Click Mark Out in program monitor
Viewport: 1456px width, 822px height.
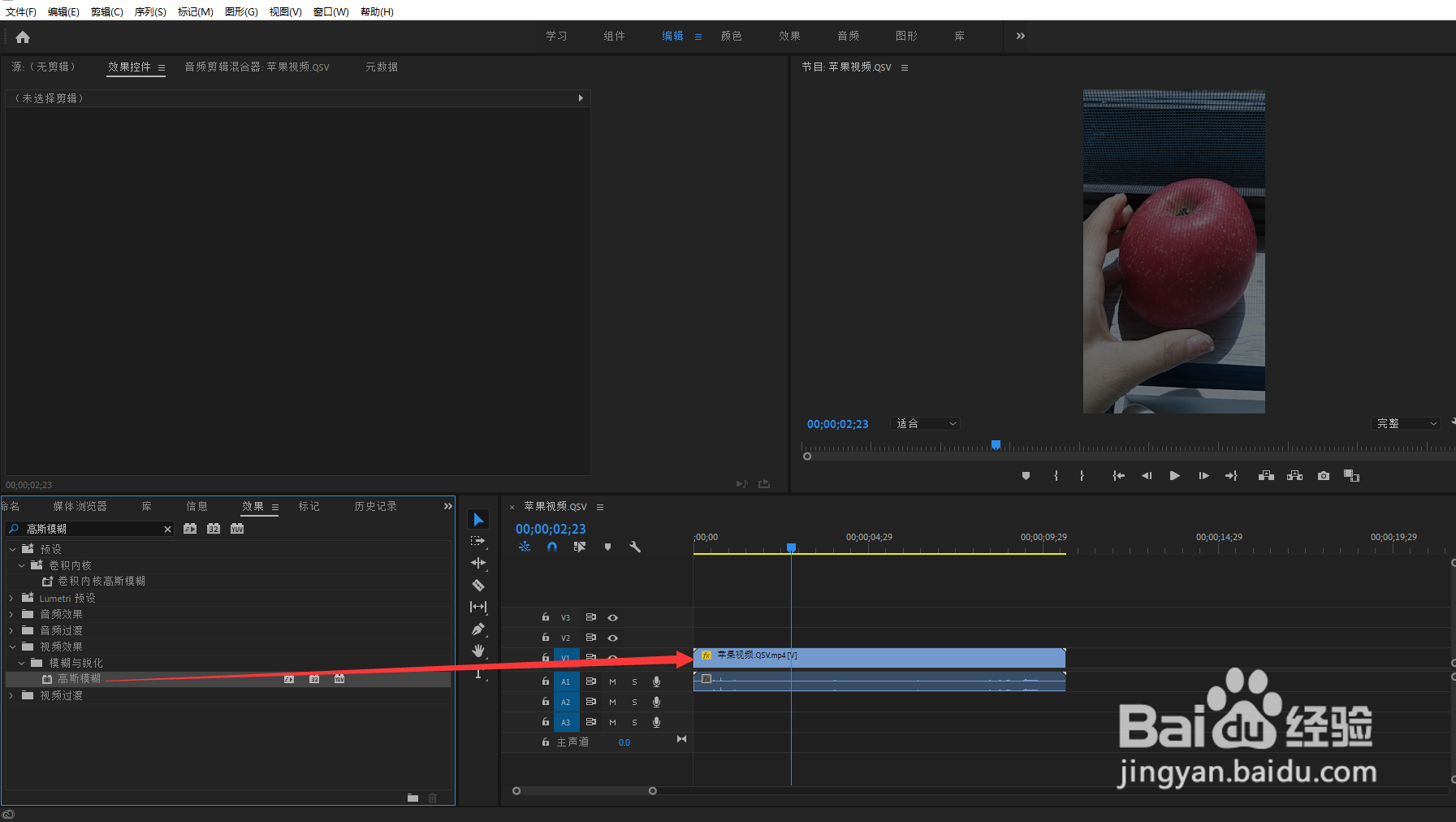coord(1082,476)
